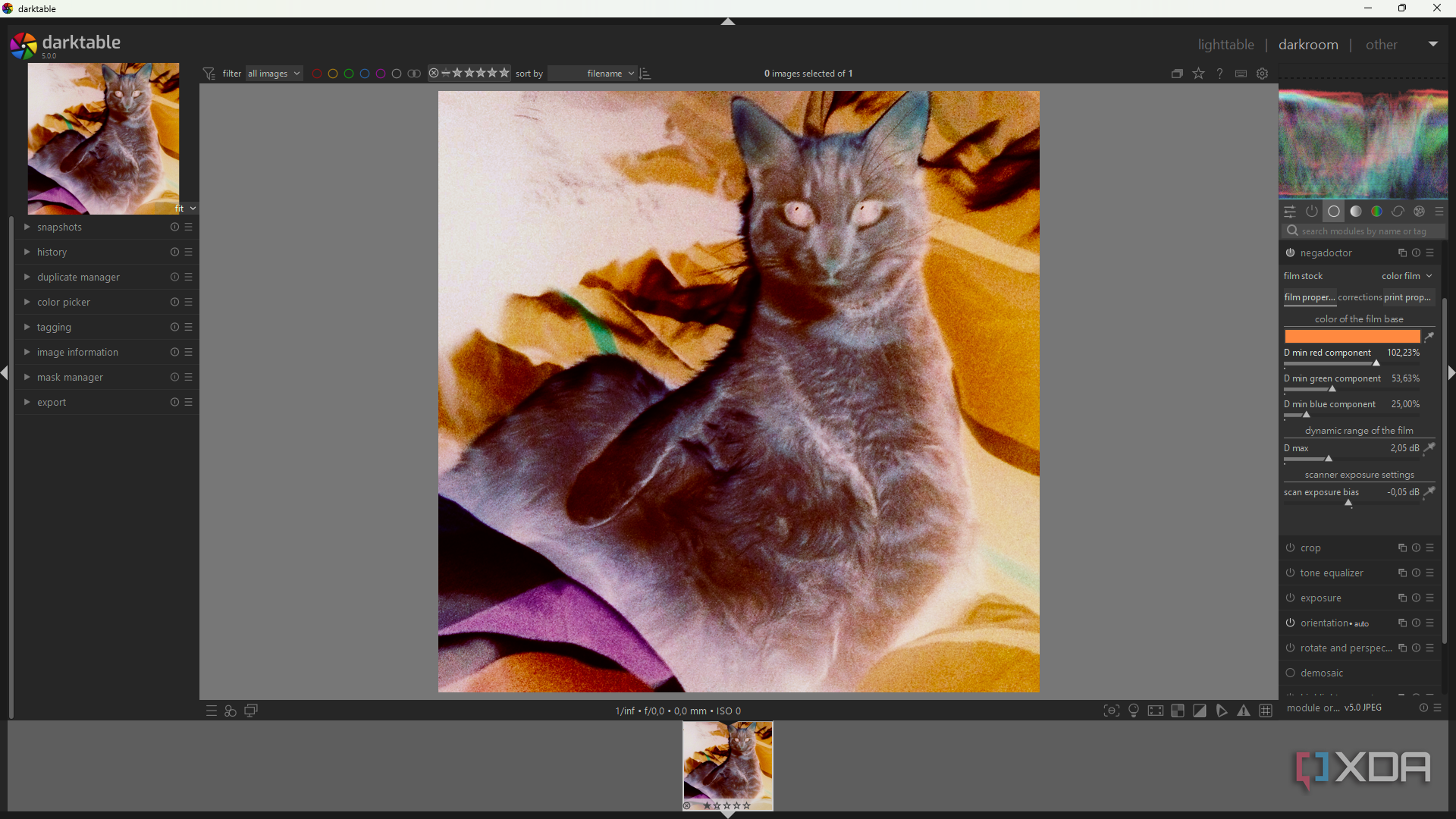This screenshot has width=1456, height=819.
Task: Filter by purple color label
Action: coord(381,74)
